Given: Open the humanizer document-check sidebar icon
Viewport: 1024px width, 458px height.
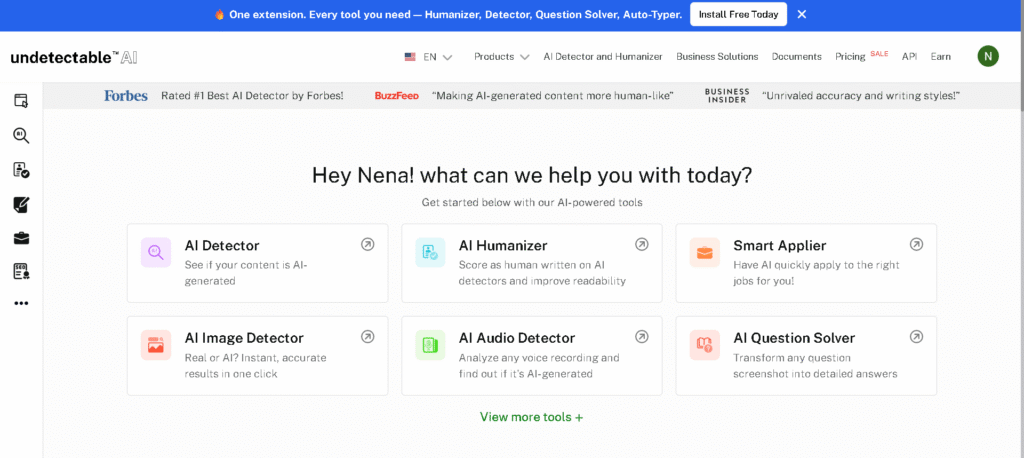Looking at the screenshot, I should click(22, 170).
